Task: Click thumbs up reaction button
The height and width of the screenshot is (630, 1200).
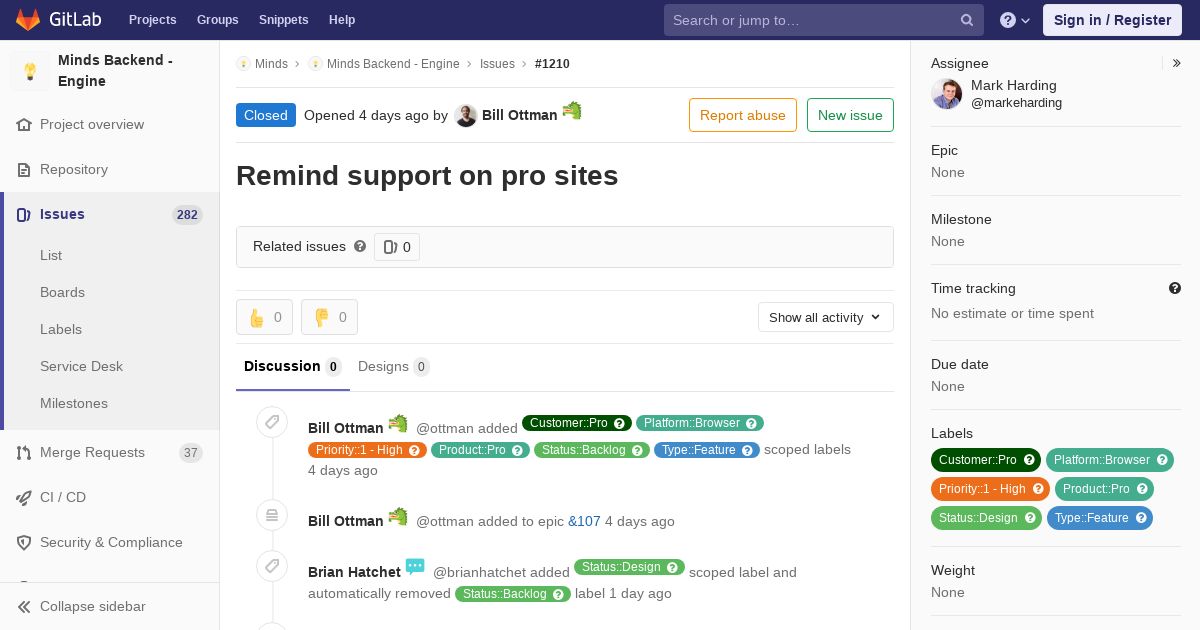Action: tap(264, 317)
